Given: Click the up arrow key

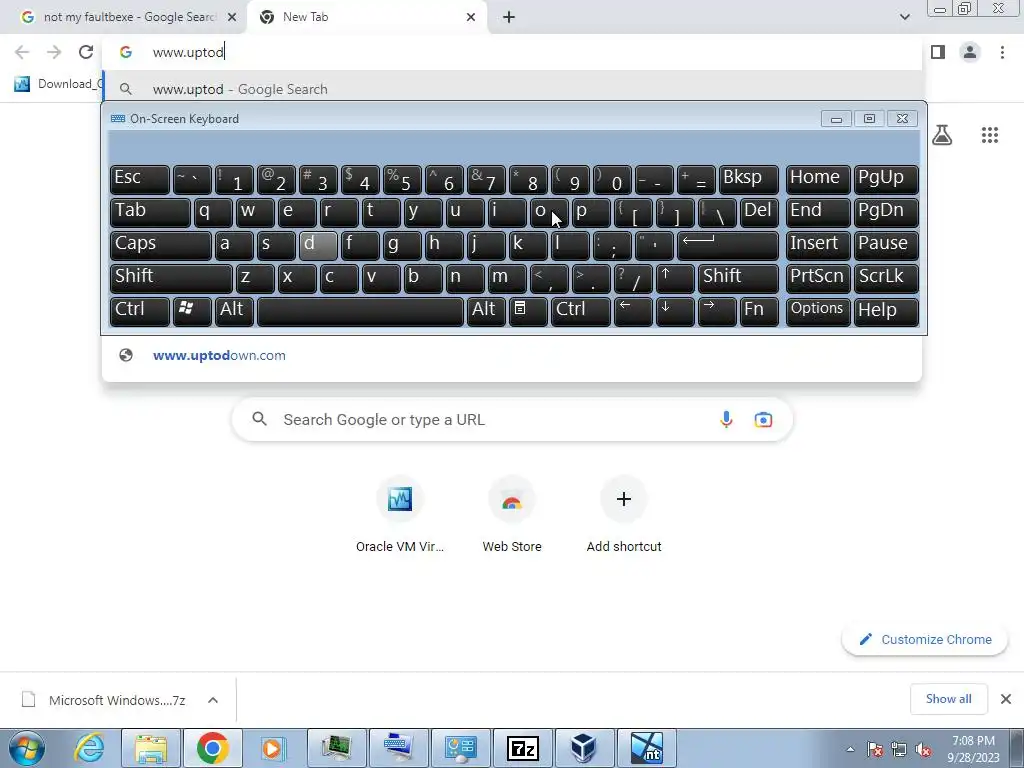Looking at the screenshot, I should pos(675,278).
